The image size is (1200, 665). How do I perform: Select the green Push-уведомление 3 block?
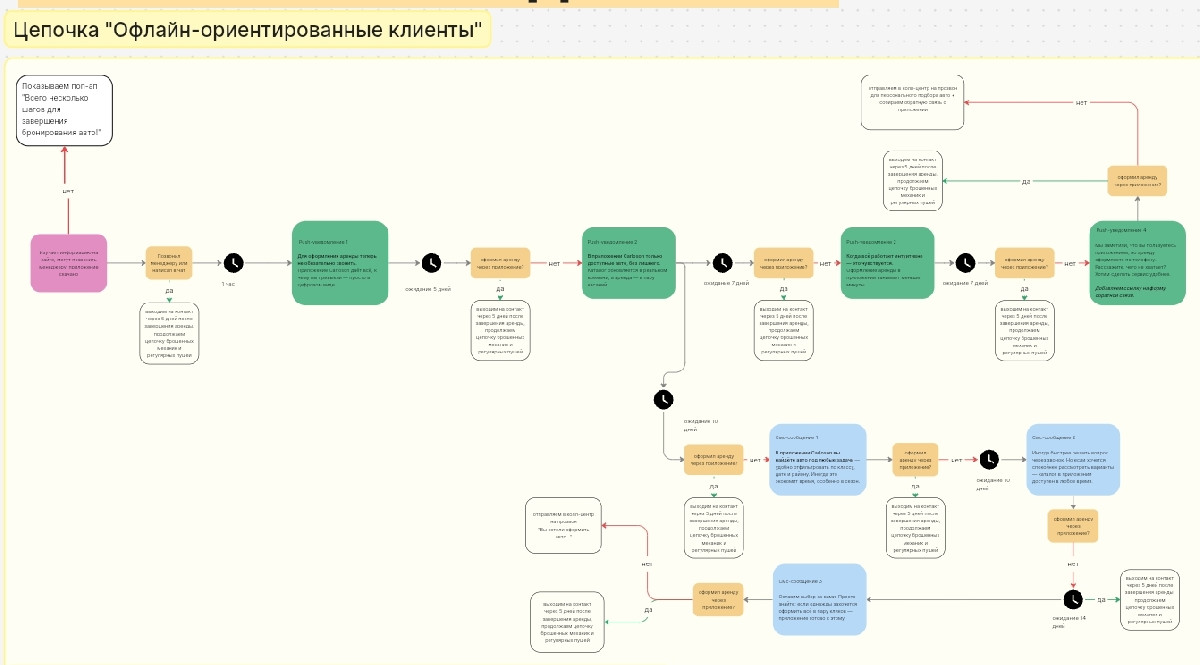888,262
